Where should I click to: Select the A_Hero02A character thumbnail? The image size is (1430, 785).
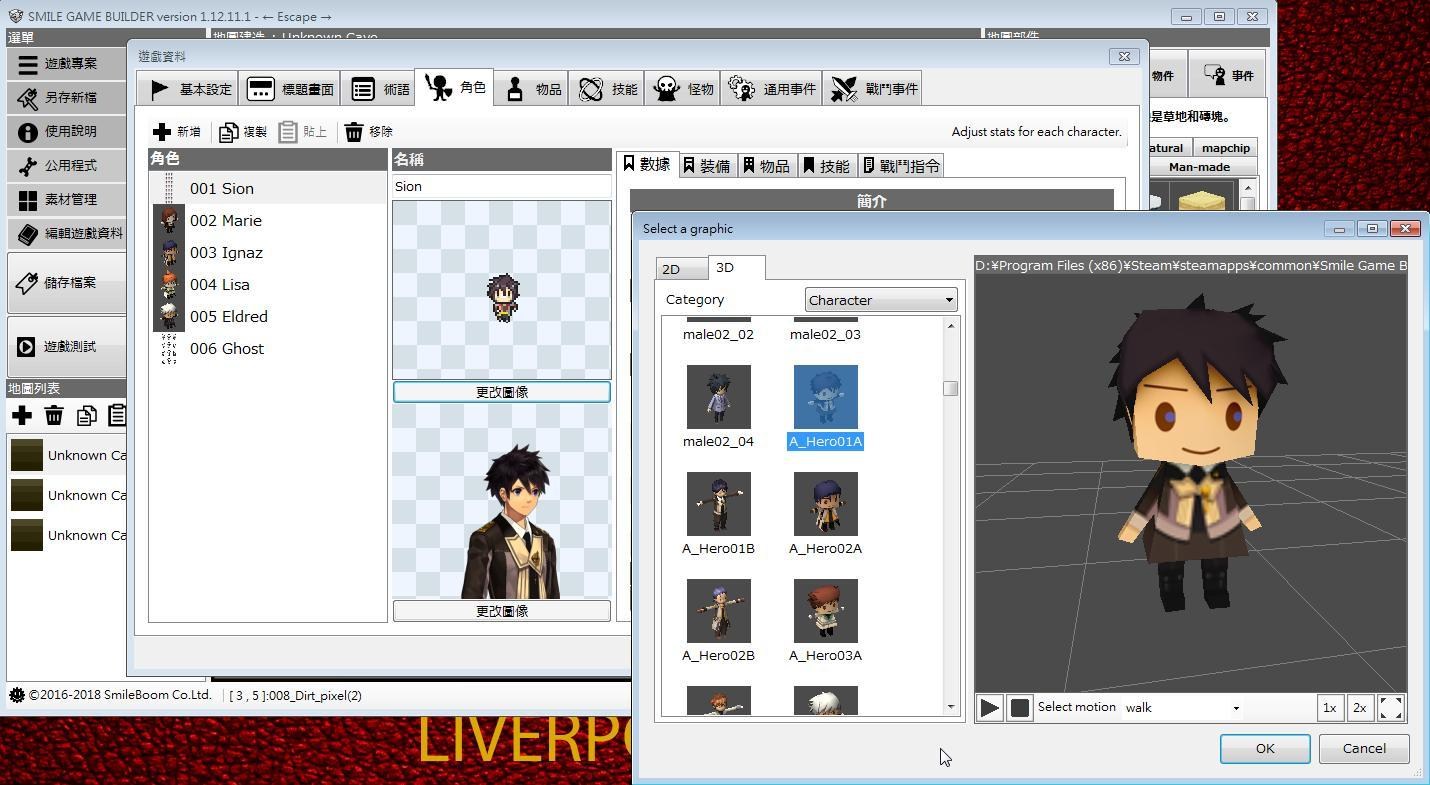tap(825, 504)
